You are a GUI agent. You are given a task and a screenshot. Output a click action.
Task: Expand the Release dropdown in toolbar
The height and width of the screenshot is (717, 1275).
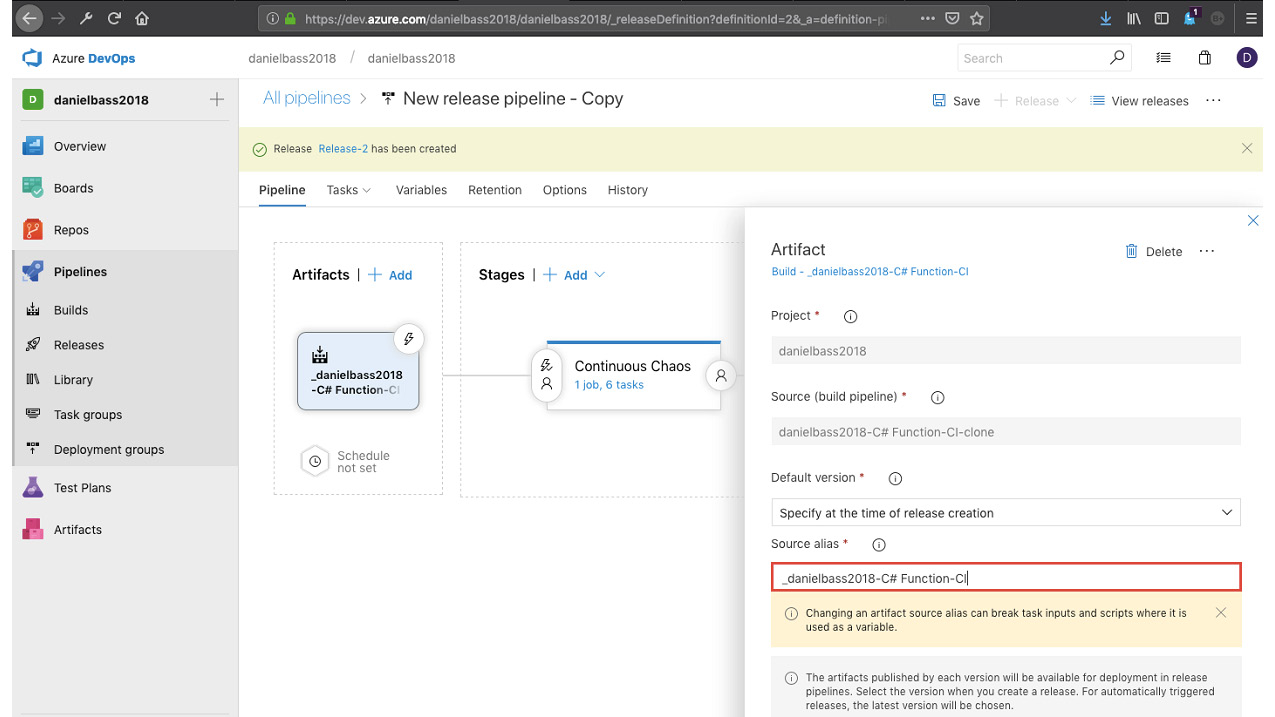1072,101
